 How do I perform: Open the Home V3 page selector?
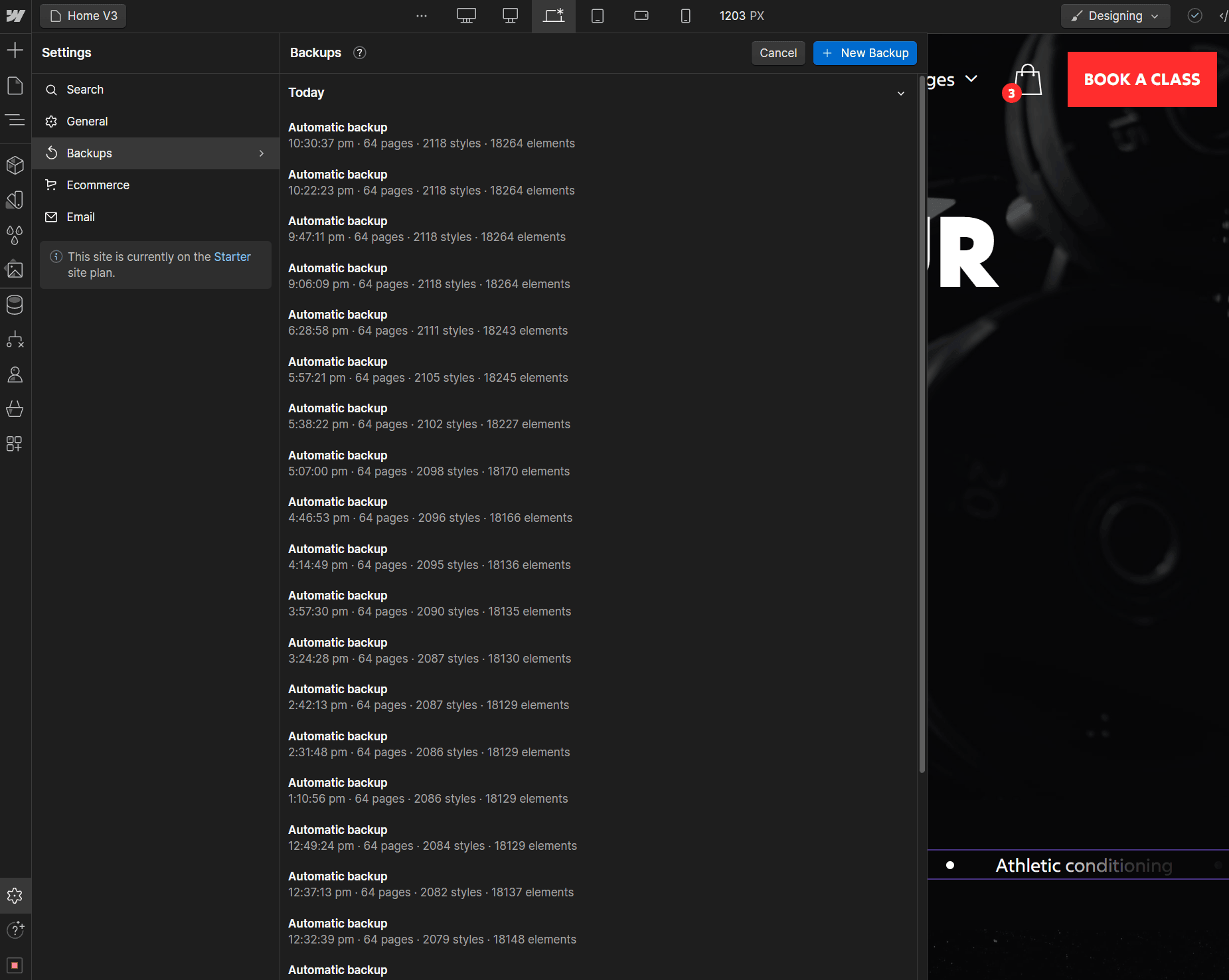83,16
